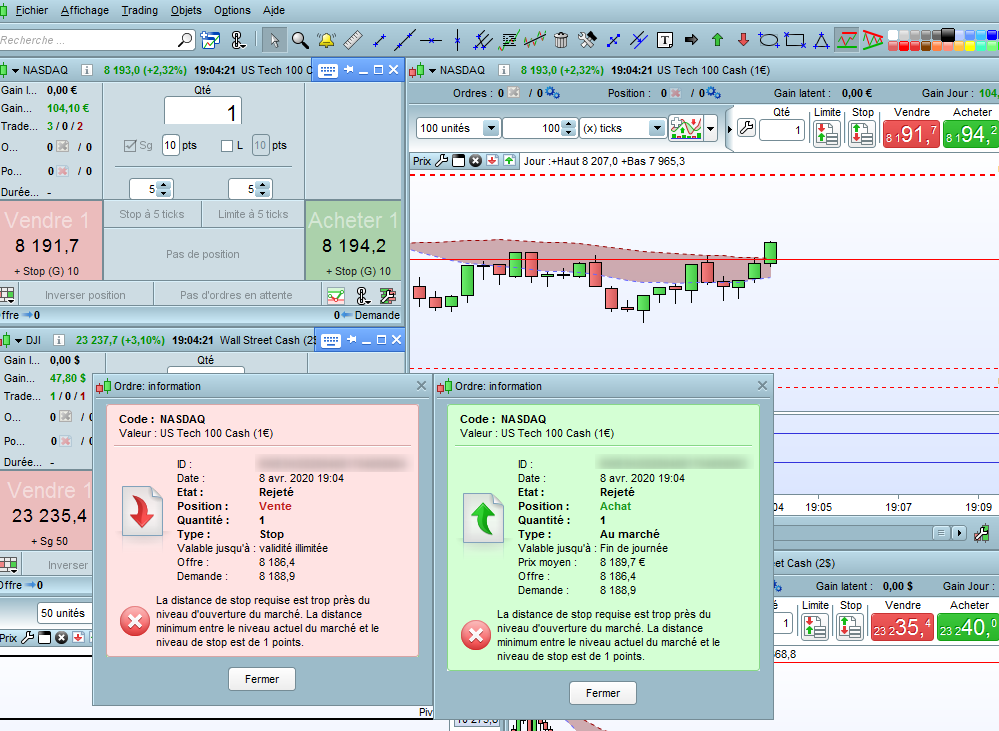Open the Trading menu
The image size is (999, 731).
pos(139,11)
